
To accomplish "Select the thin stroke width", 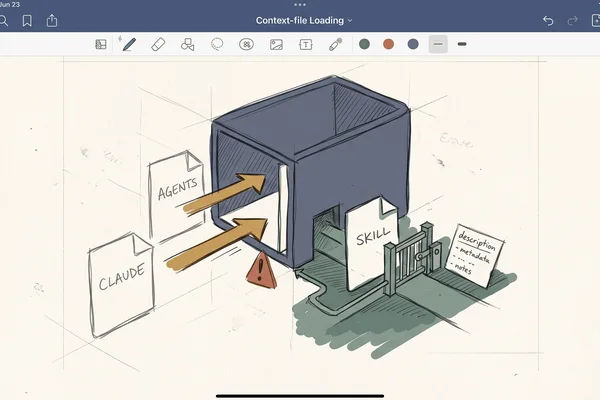I will pyautogui.click(x=438, y=44).
